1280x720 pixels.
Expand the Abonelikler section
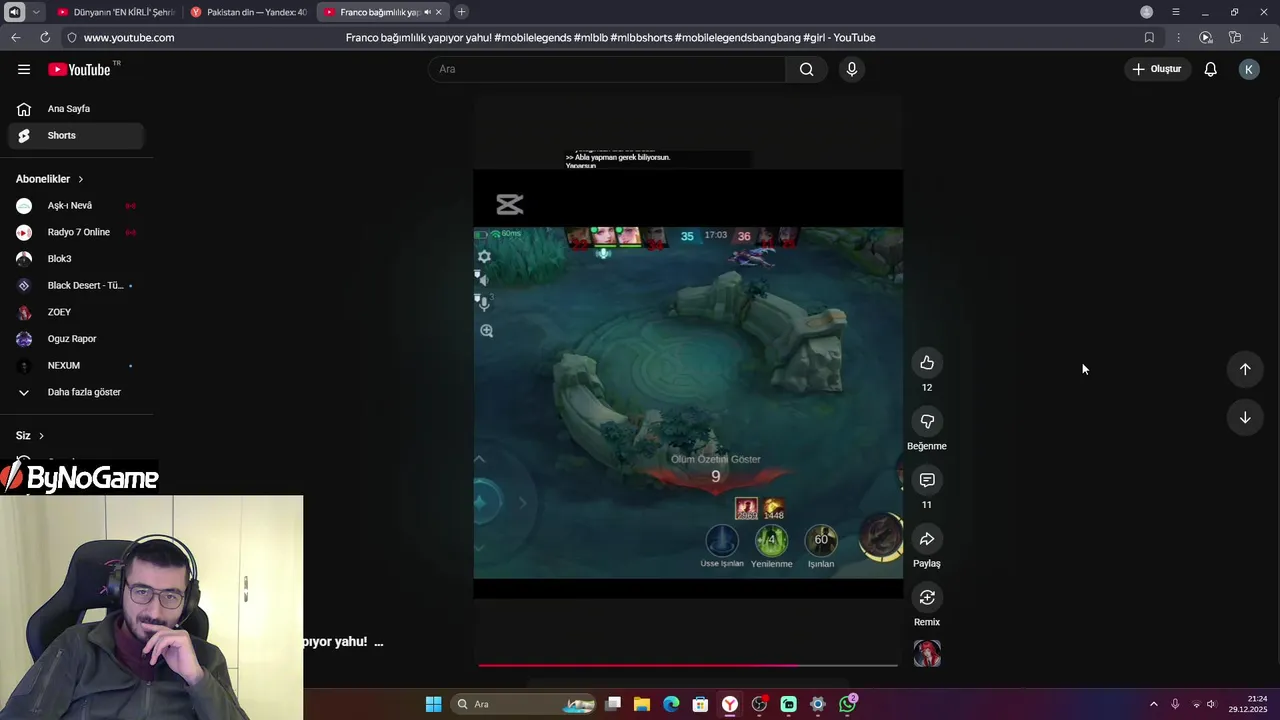pos(50,179)
